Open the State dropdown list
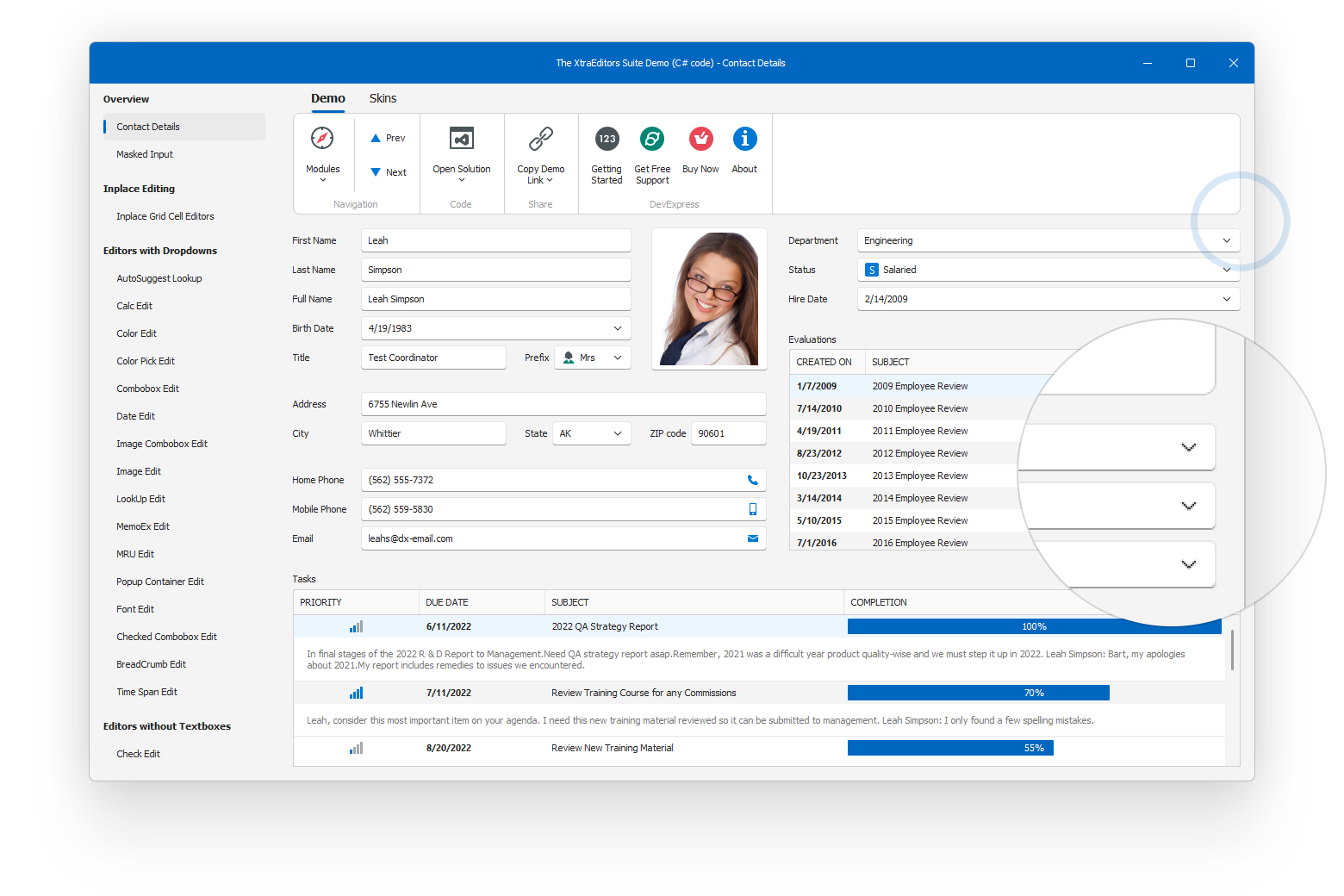 [617, 433]
